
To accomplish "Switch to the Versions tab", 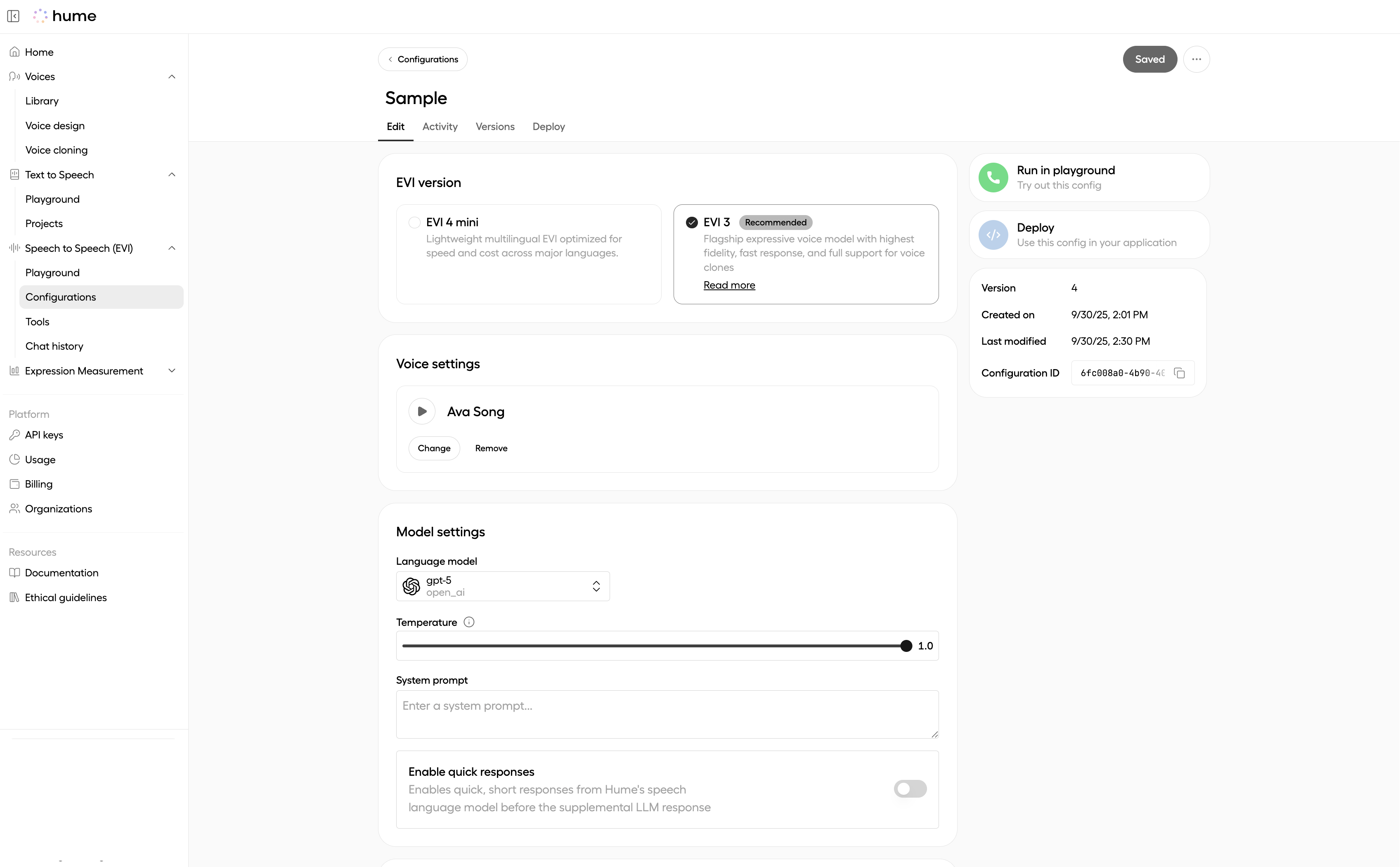I will click(x=494, y=126).
